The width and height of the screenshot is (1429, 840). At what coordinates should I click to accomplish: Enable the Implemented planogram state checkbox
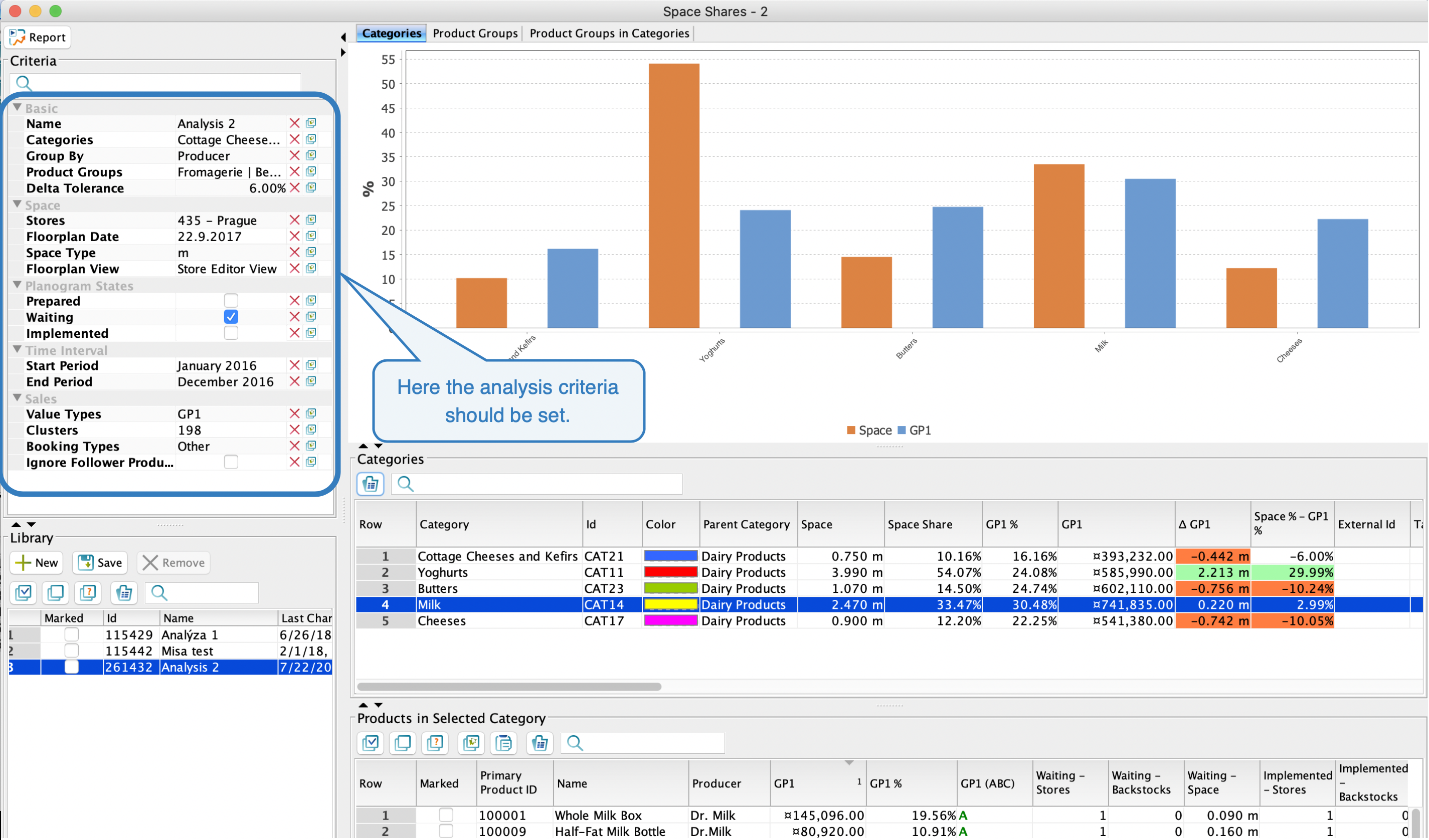pyautogui.click(x=231, y=333)
